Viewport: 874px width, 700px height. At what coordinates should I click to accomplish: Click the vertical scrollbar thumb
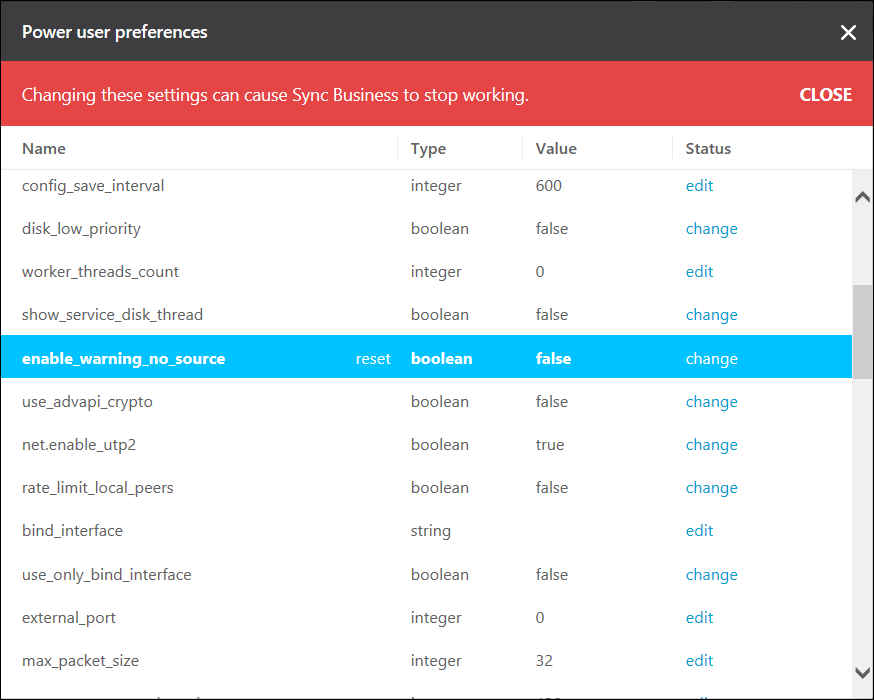862,330
